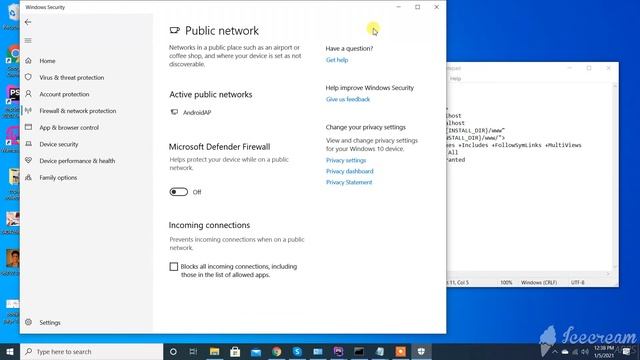Open Skype from the taskbar
640x360 pixels.
(x=297, y=351)
